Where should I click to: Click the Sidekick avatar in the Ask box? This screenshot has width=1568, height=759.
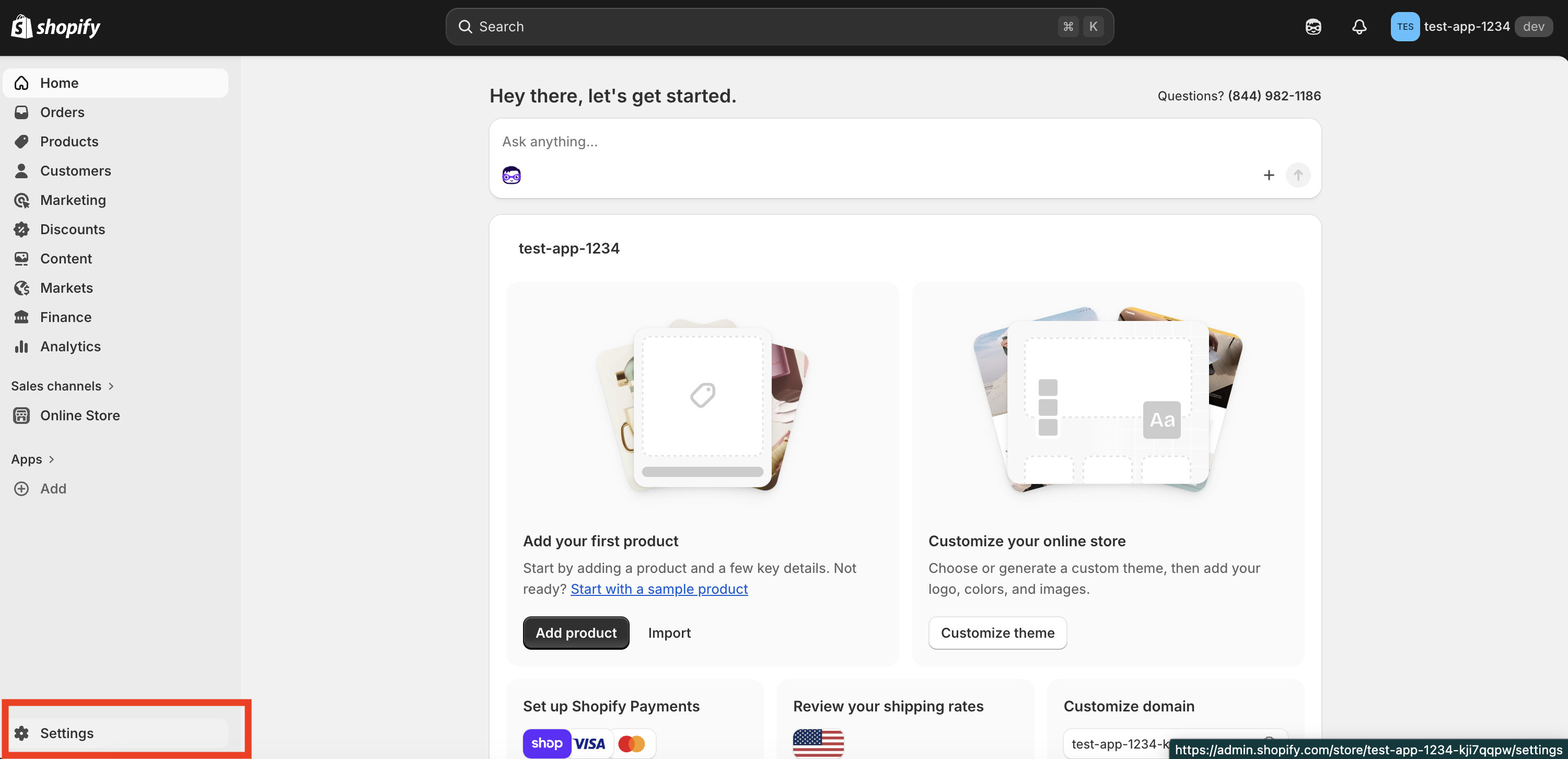pyautogui.click(x=512, y=176)
